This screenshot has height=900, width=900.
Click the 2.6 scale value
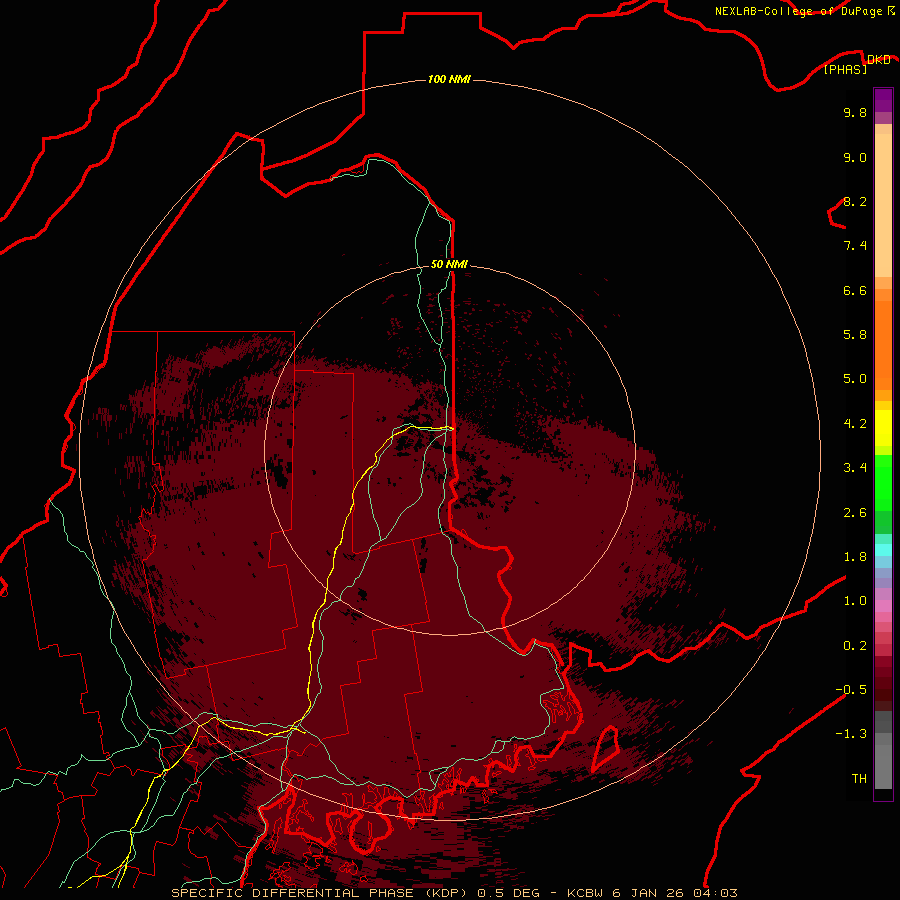pos(855,513)
